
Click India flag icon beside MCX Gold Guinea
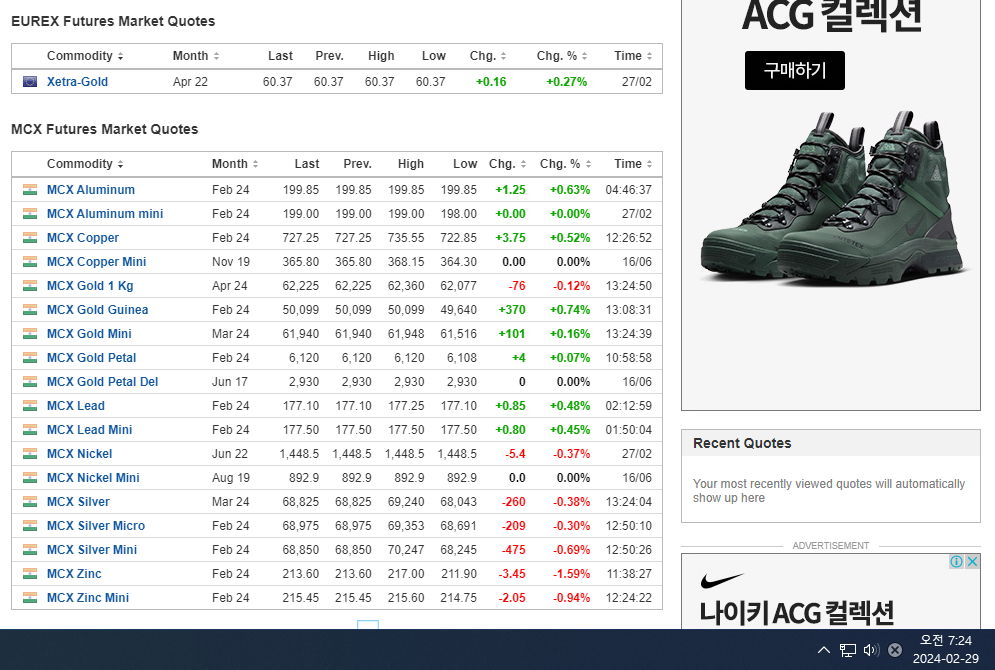[30, 310]
